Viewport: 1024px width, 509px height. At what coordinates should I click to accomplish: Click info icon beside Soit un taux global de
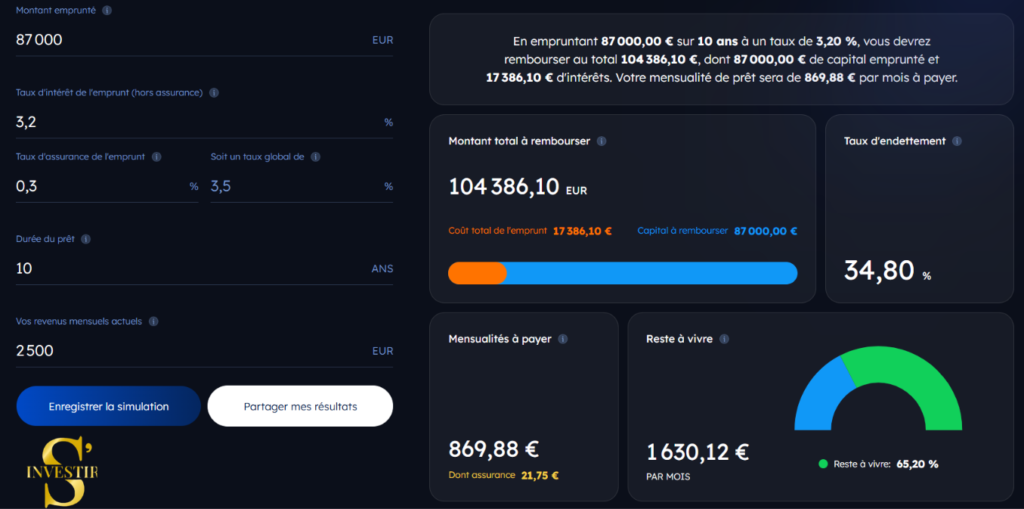coord(315,157)
